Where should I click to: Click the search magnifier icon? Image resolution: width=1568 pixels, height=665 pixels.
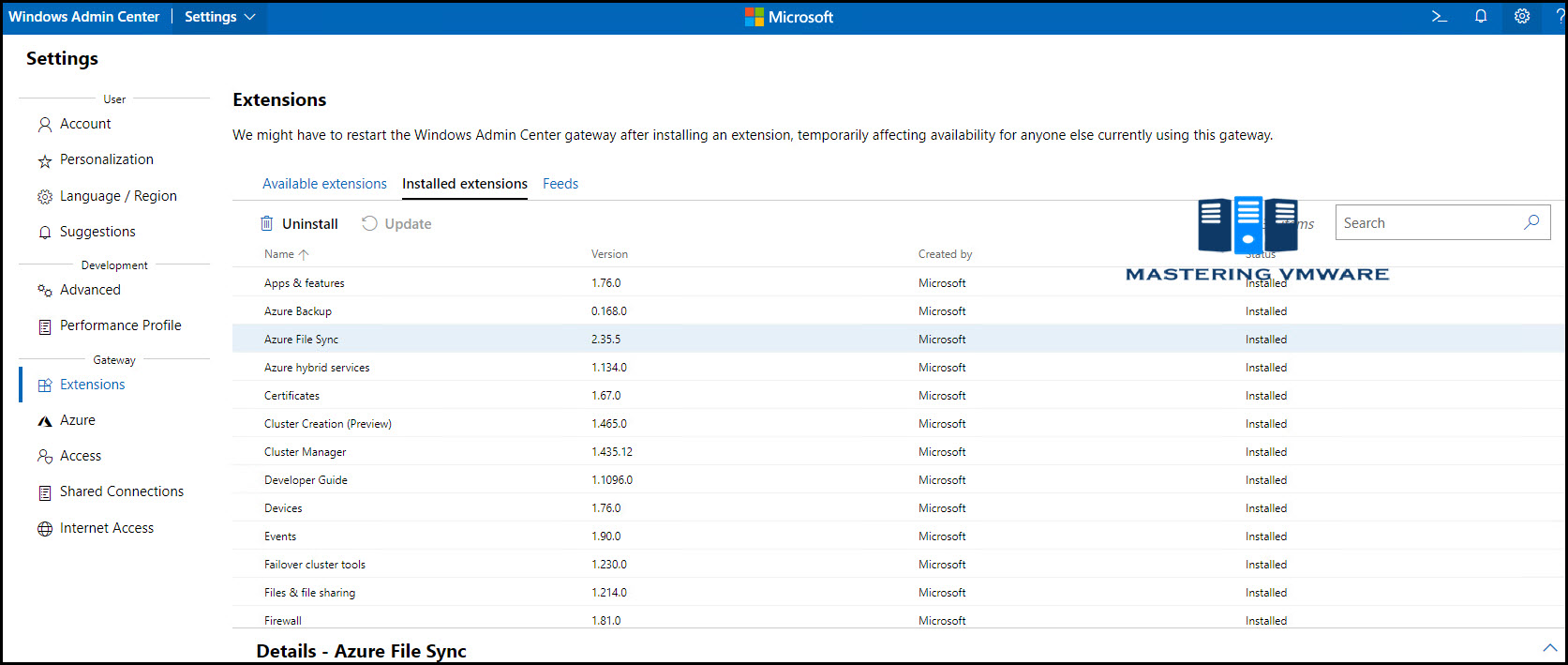[x=1531, y=222]
